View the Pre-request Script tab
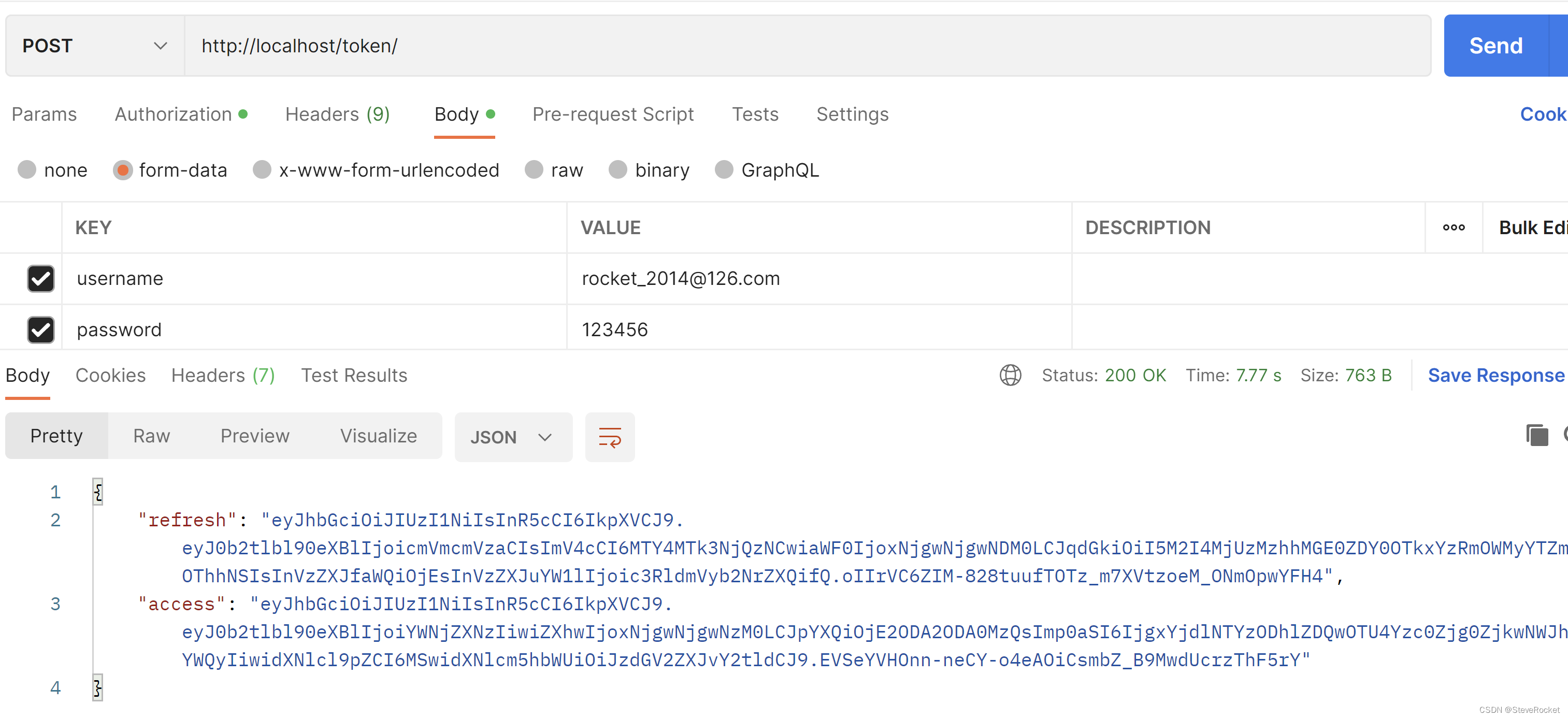Viewport: 1568px width, 718px height. 613,114
